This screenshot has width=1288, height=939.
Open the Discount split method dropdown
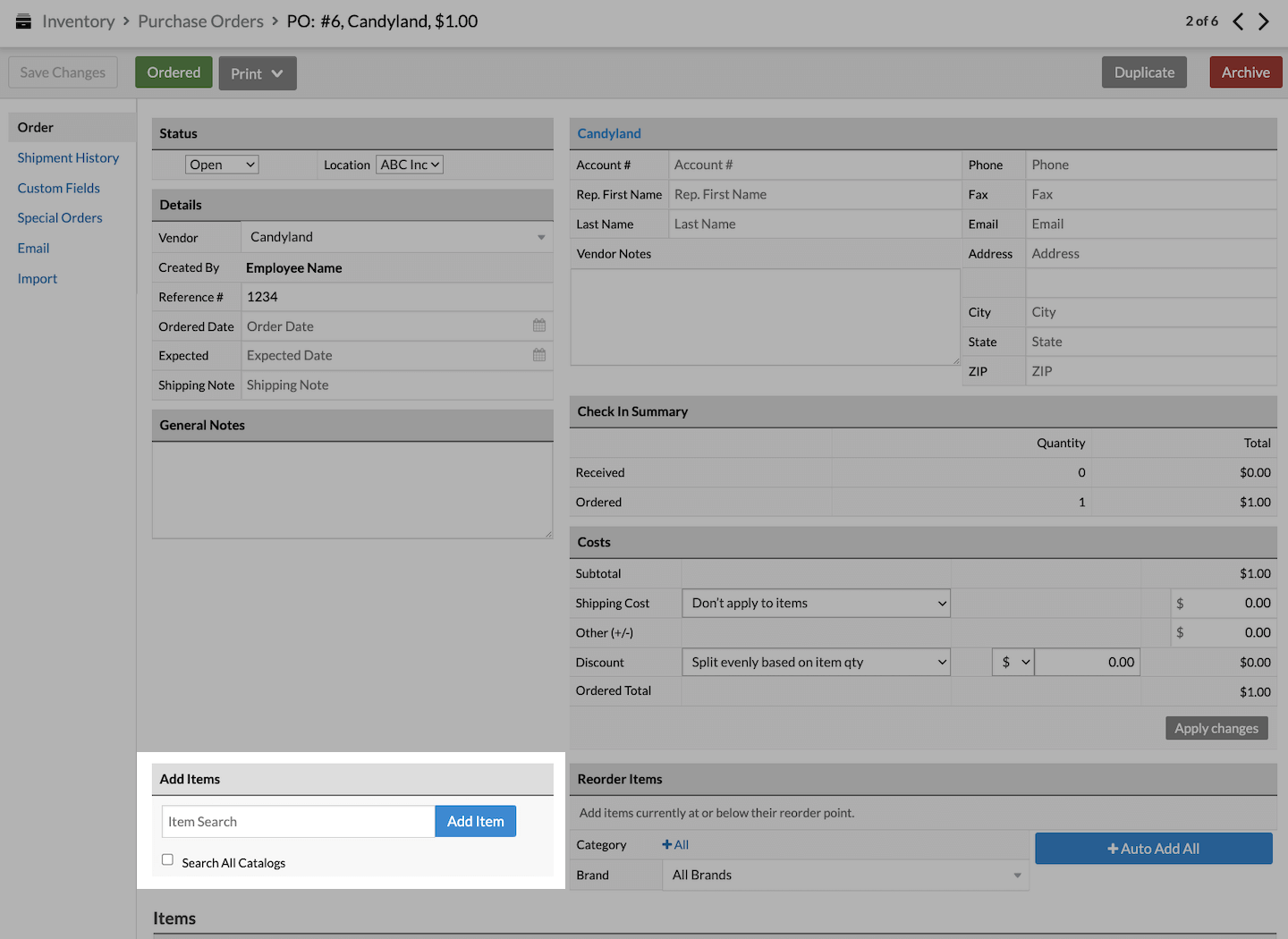click(816, 663)
